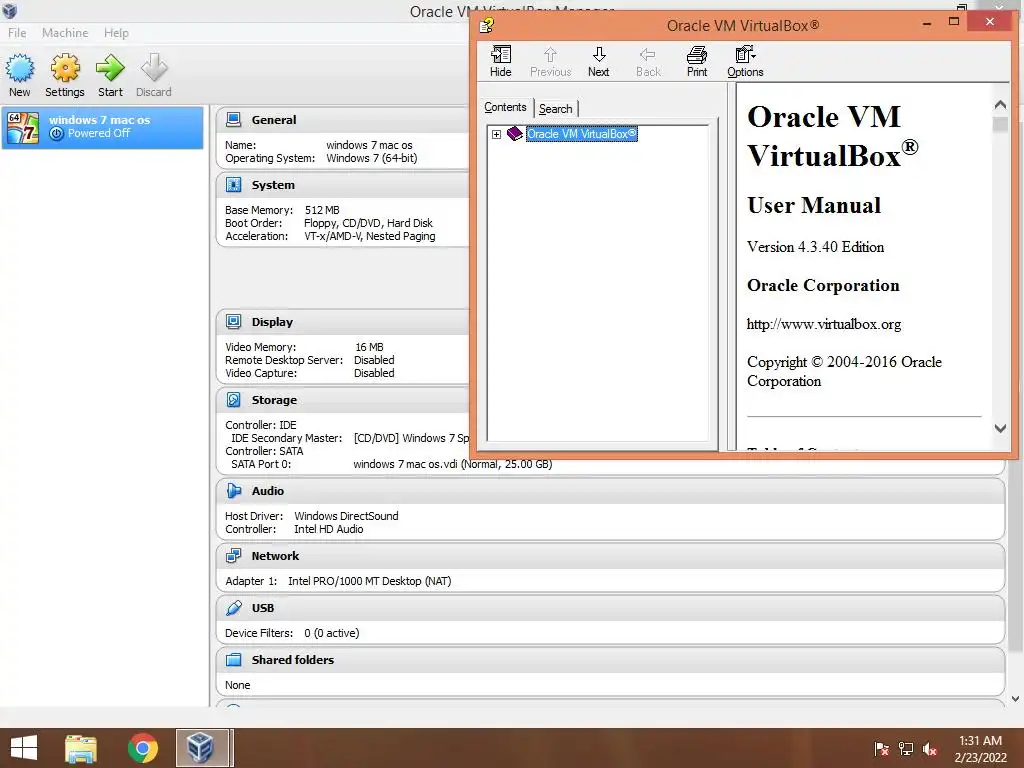Open the Machine menu
This screenshot has width=1024, height=768.
pyautogui.click(x=65, y=33)
